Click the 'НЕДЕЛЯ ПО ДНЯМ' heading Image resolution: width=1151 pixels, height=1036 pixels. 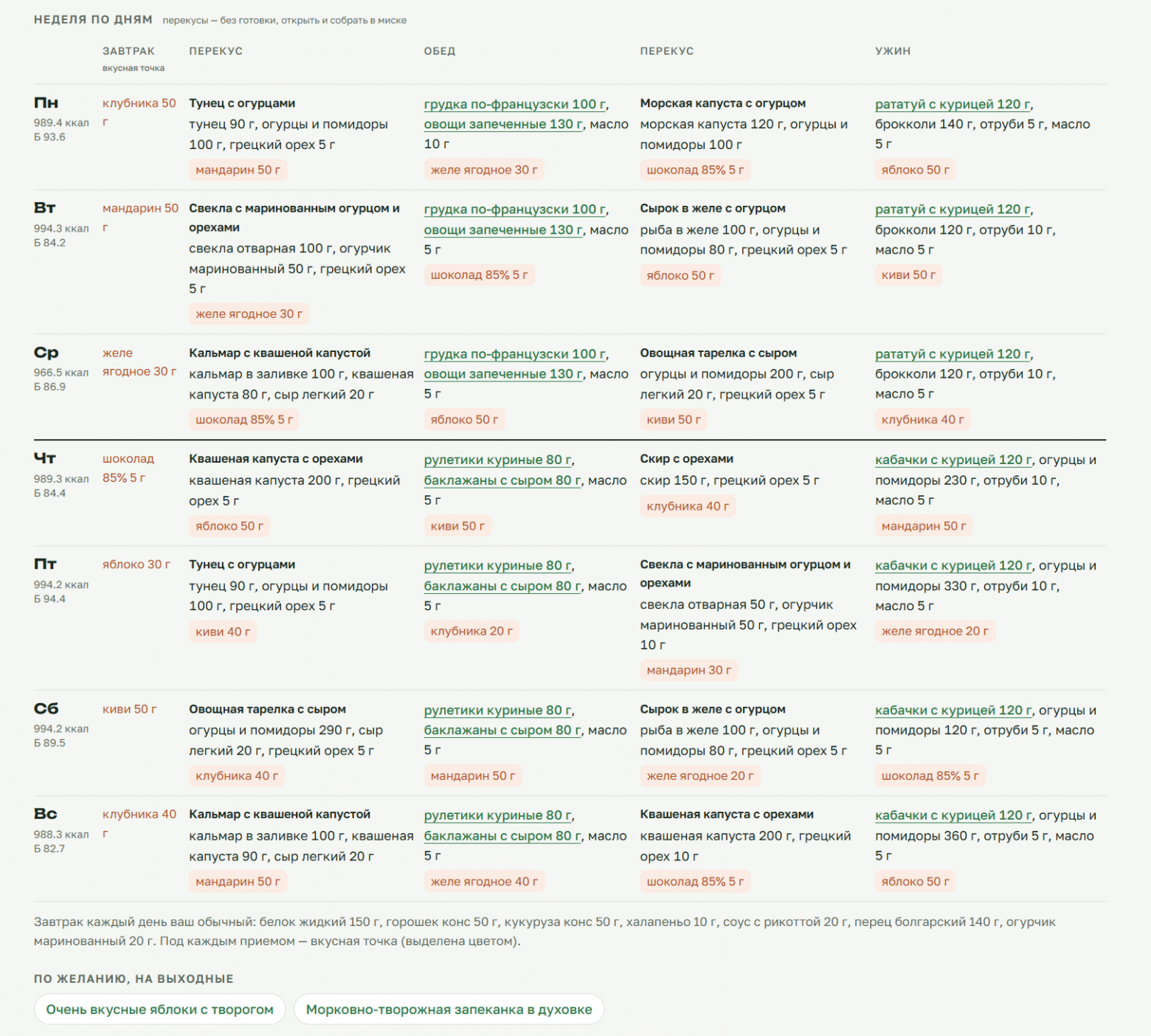(93, 20)
